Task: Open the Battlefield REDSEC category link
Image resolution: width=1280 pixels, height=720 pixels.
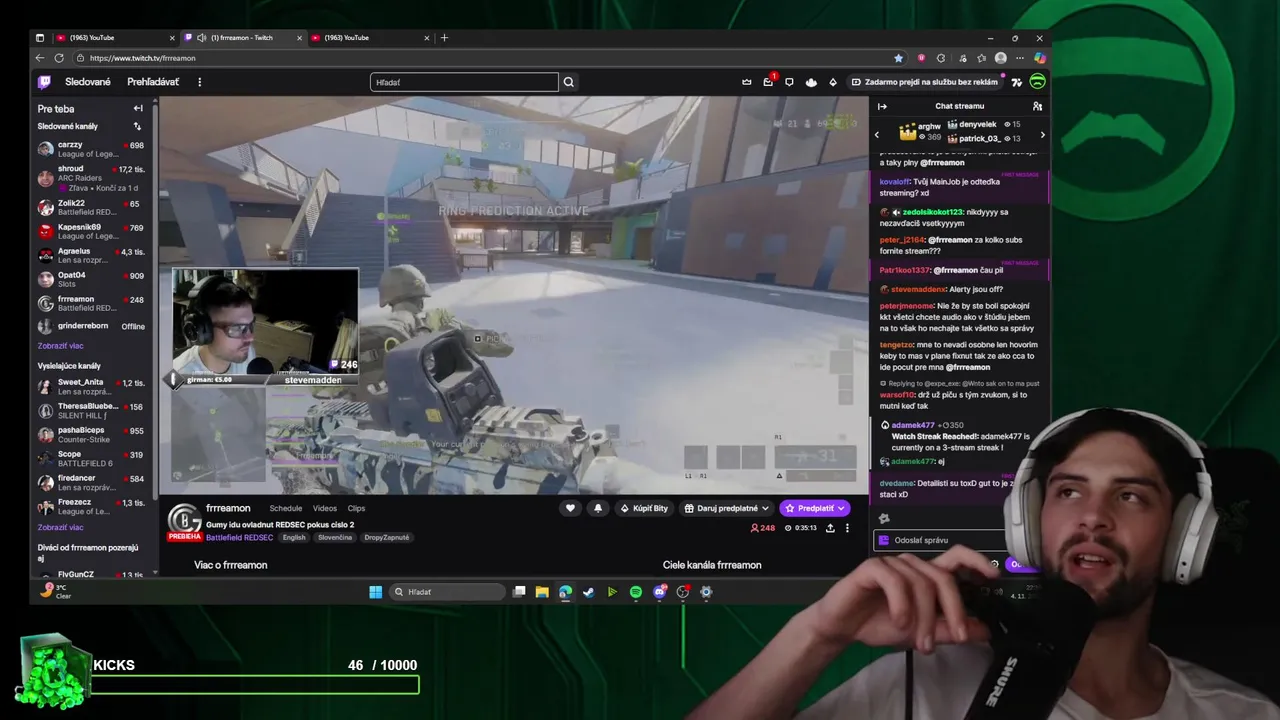Action: point(239,537)
